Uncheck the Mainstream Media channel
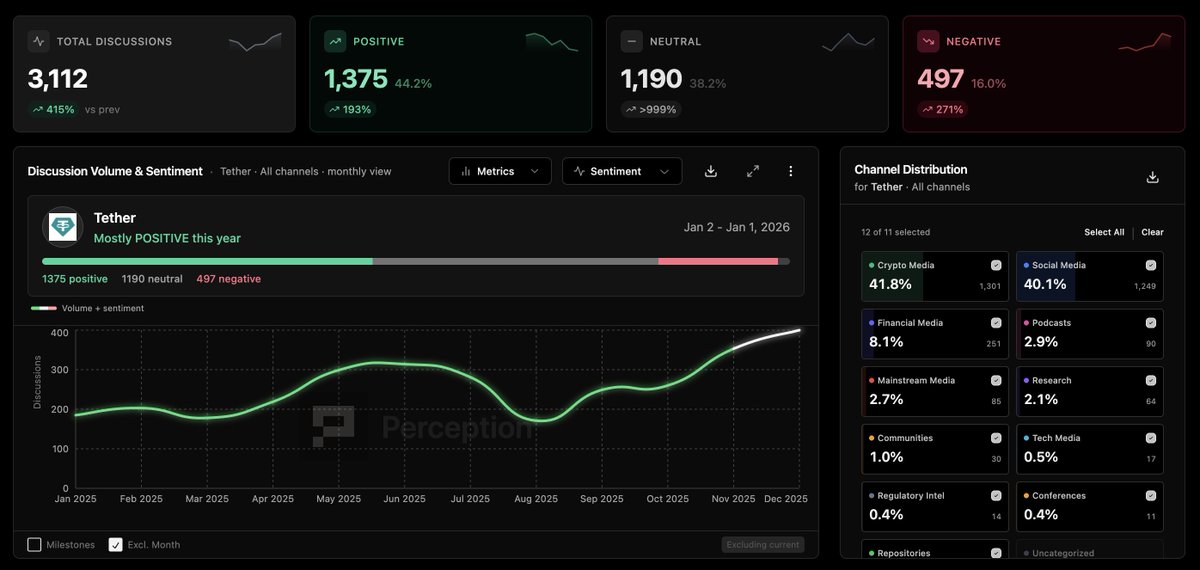The height and width of the screenshot is (570, 1200). pyautogui.click(x=996, y=380)
